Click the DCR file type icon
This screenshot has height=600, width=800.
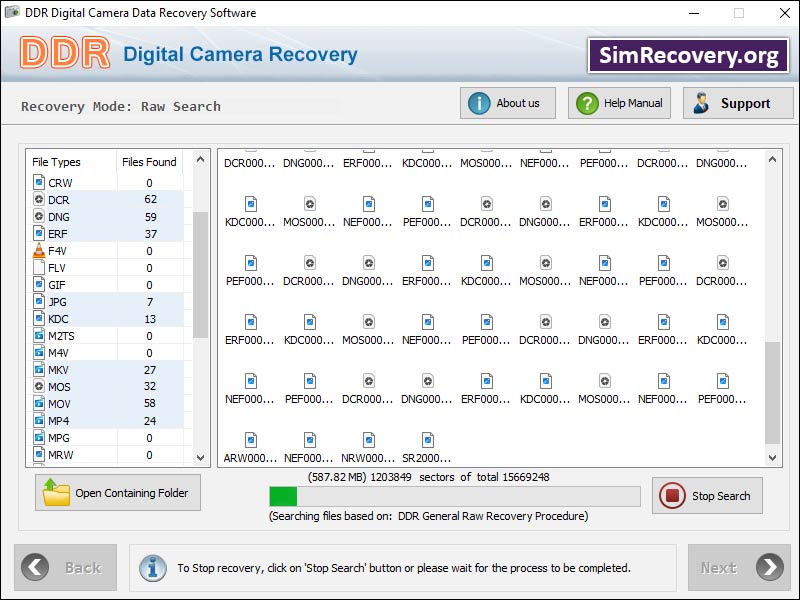click(38, 199)
